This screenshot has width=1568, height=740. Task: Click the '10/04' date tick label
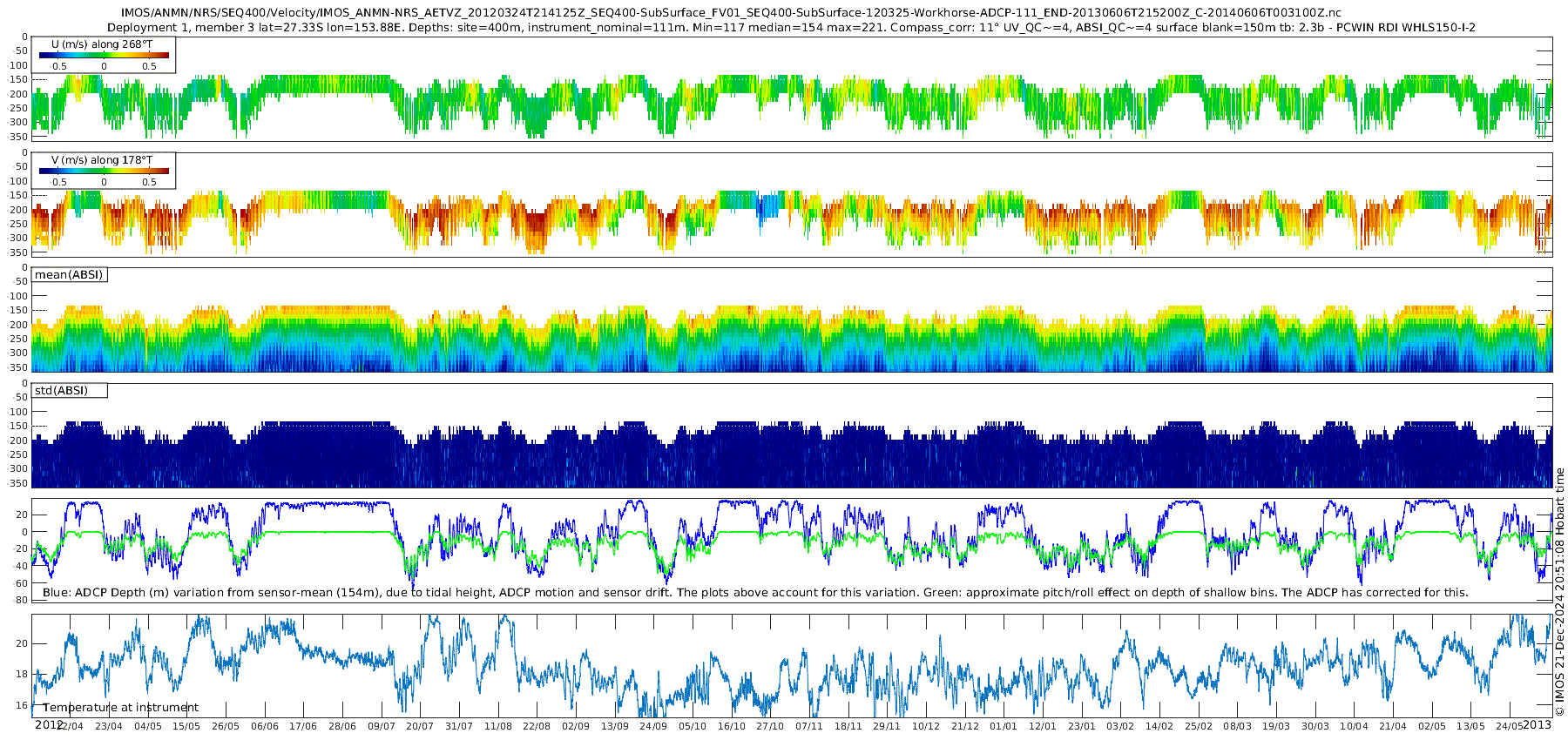(x=1354, y=726)
